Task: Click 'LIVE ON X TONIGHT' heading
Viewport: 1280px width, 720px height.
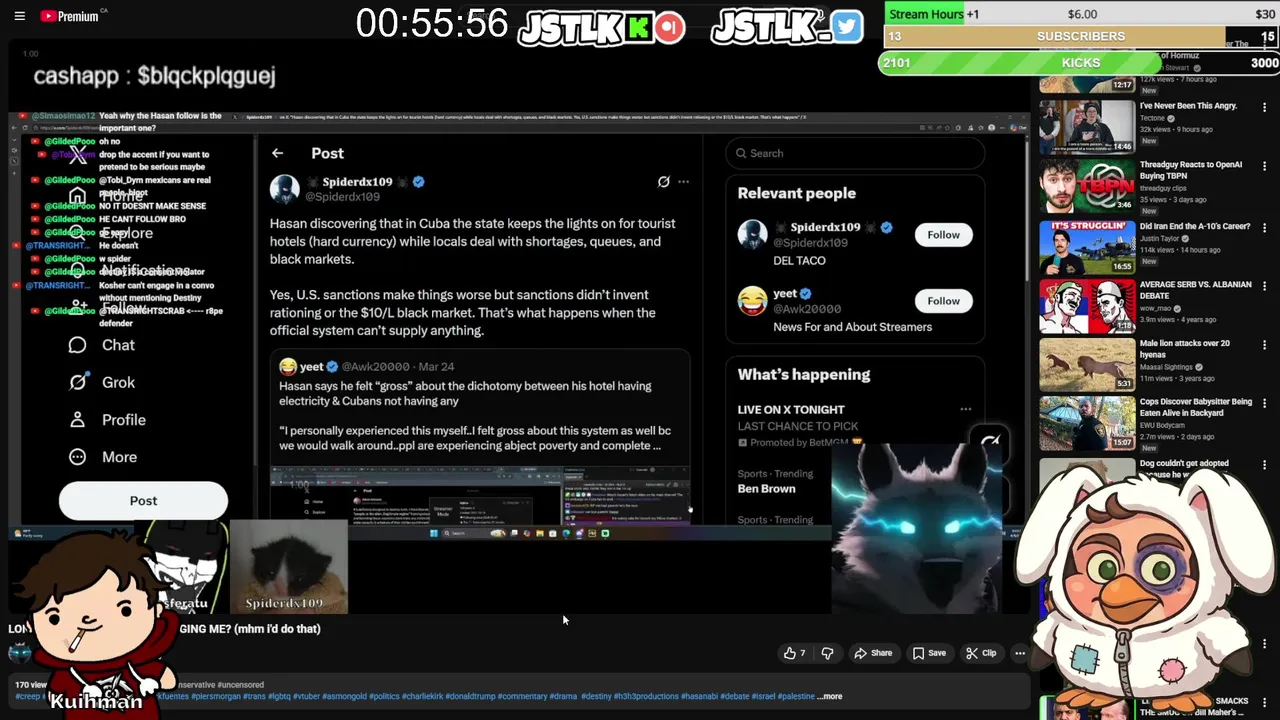Action: click(x=791, y=409)
